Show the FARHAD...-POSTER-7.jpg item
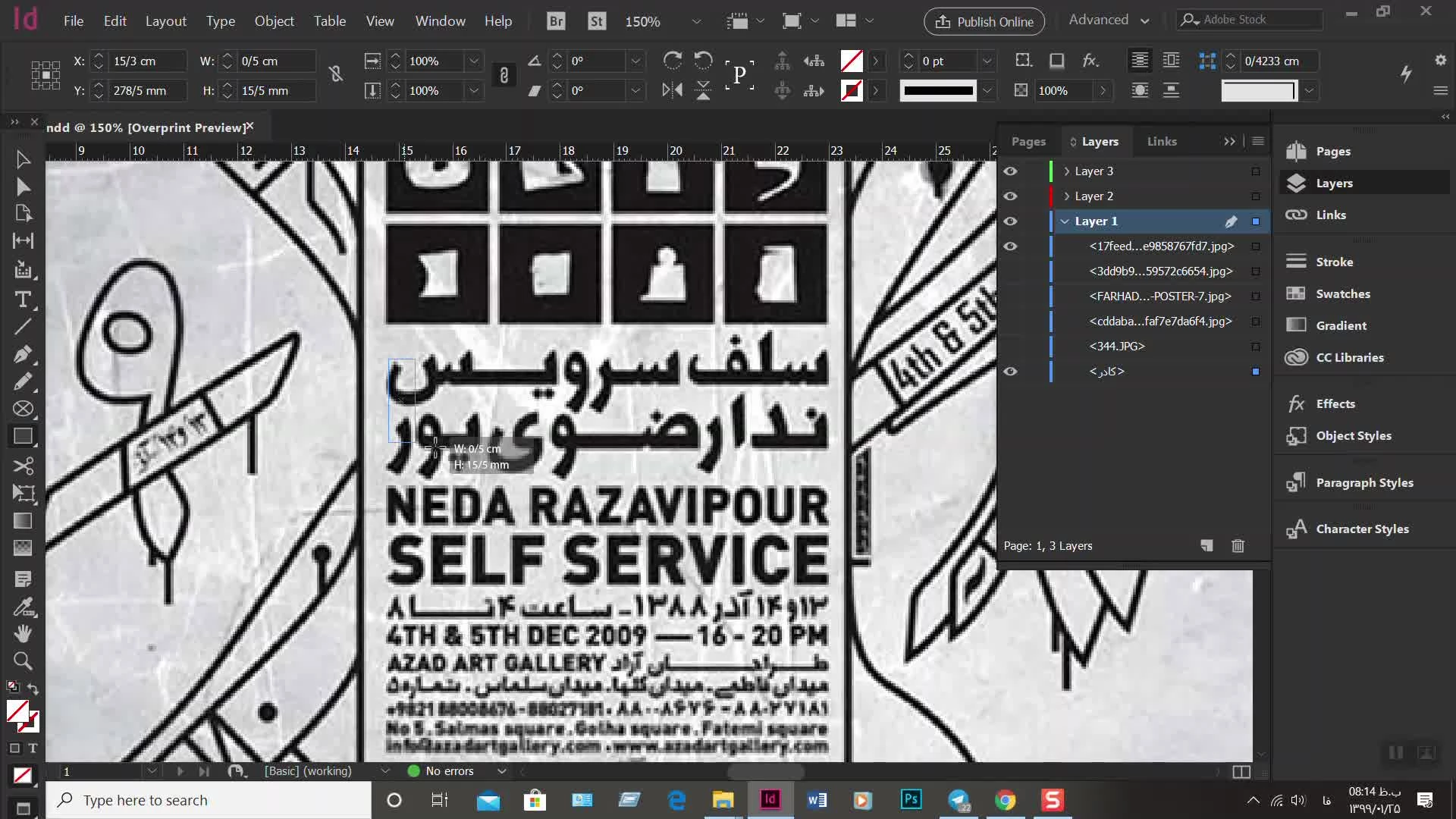This screenshot has height=819, width=1456. pyautogui.click(x=1010, y=297)
